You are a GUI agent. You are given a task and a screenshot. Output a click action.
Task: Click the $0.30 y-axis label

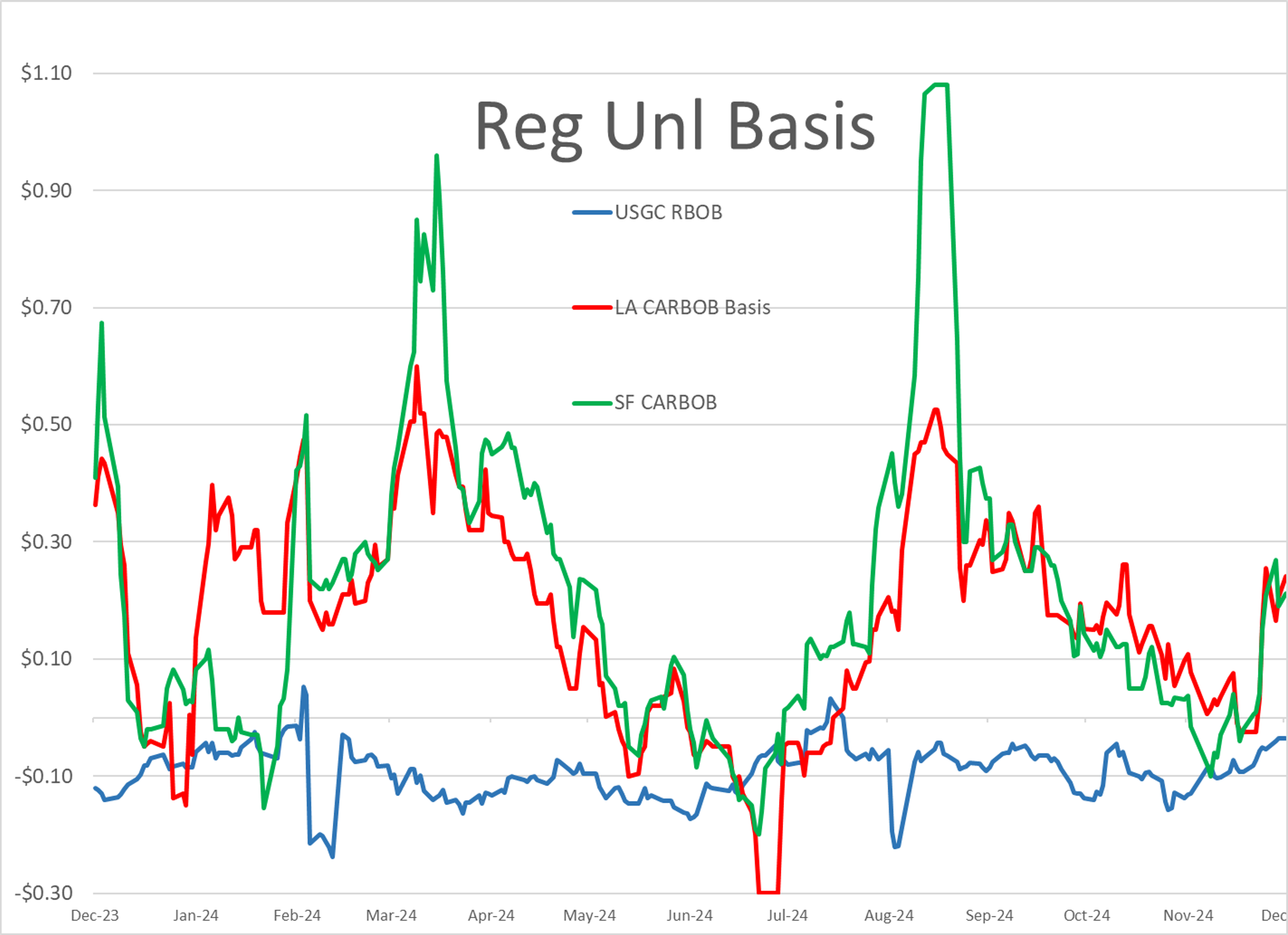[x=47, y=542]
